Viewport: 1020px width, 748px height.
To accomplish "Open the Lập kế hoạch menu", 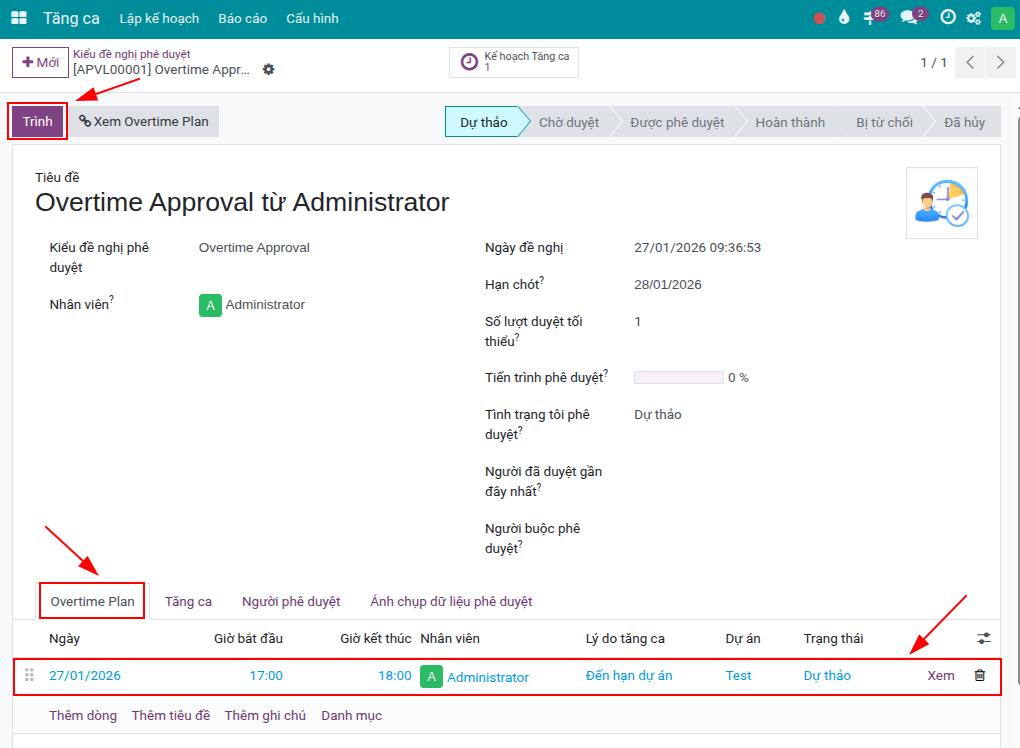I will coord(159,18).
